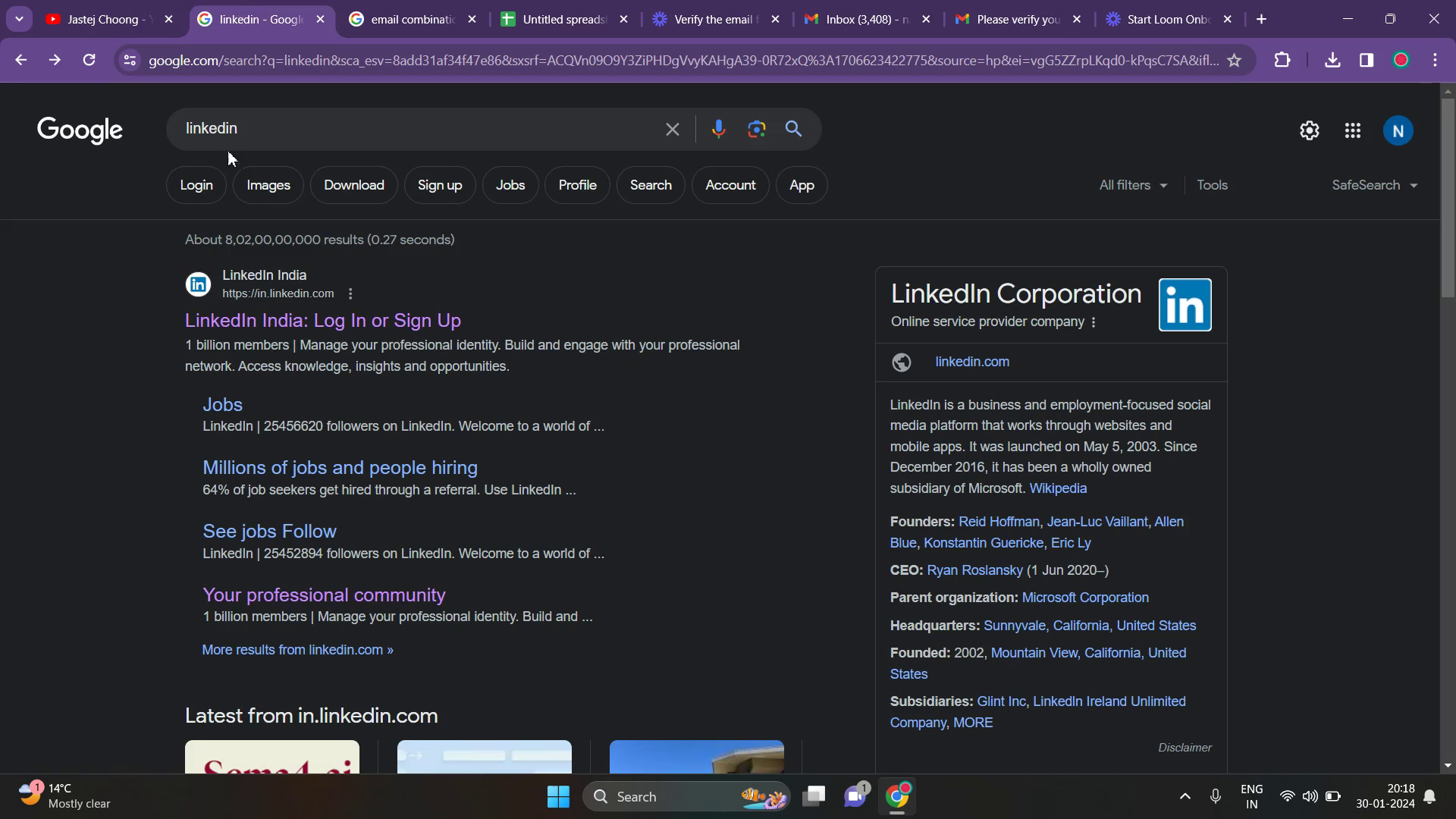Bookmark this page via the star icon

(x=1235, y=60)
